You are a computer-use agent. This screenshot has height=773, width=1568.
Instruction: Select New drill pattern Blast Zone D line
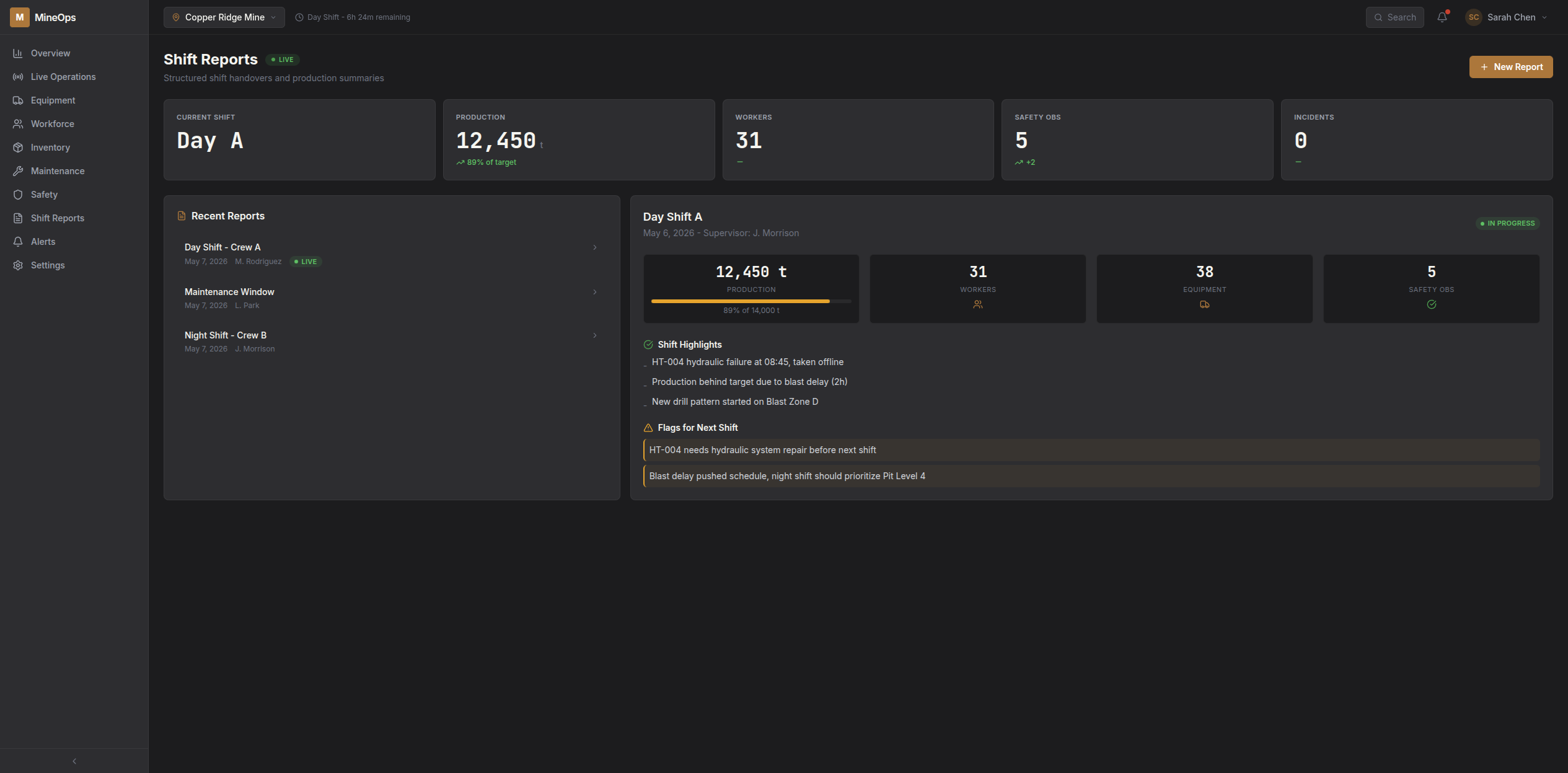point(735,402)
